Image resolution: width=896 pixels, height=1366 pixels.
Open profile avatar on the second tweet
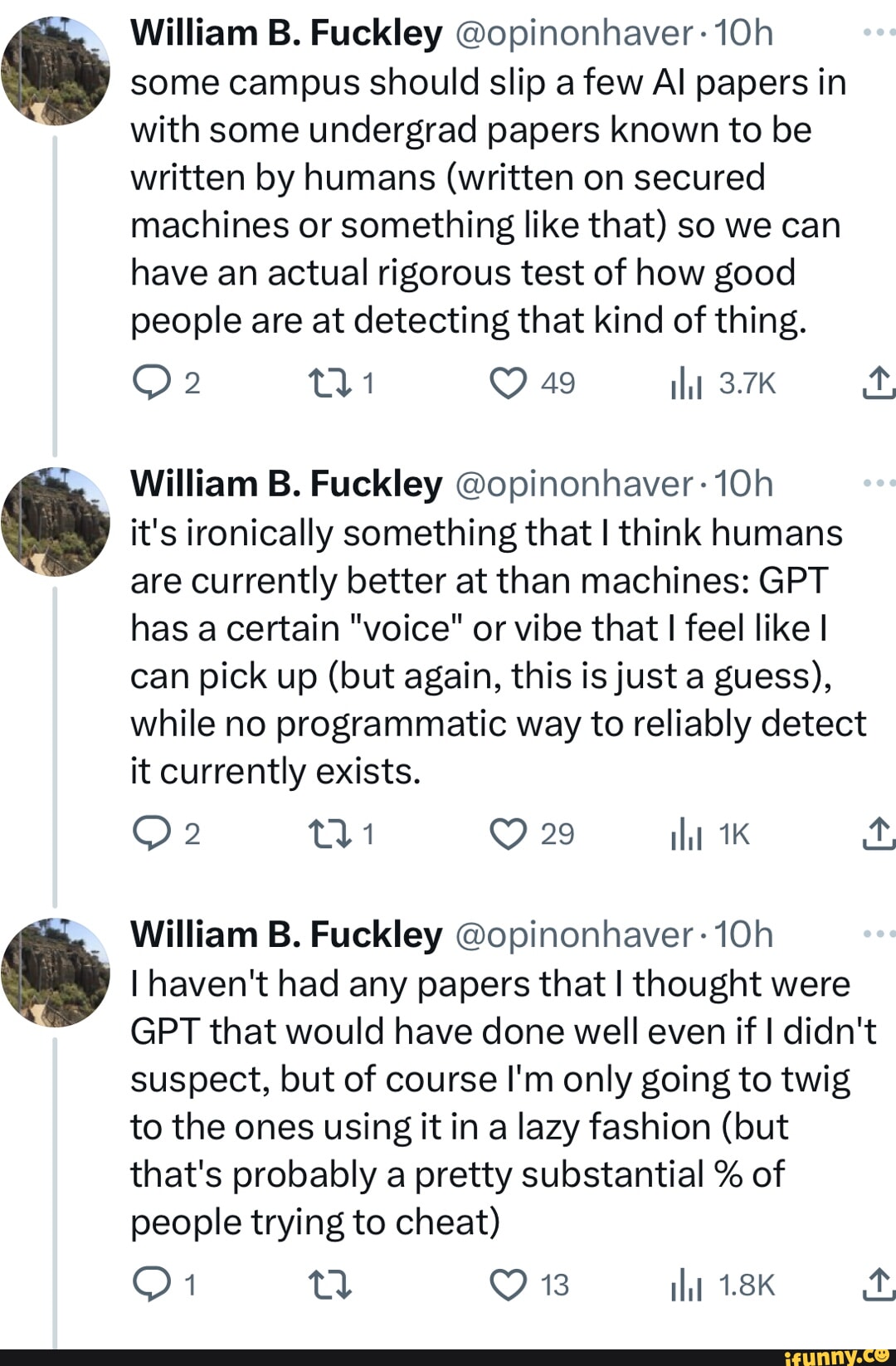tap(56, 521)
